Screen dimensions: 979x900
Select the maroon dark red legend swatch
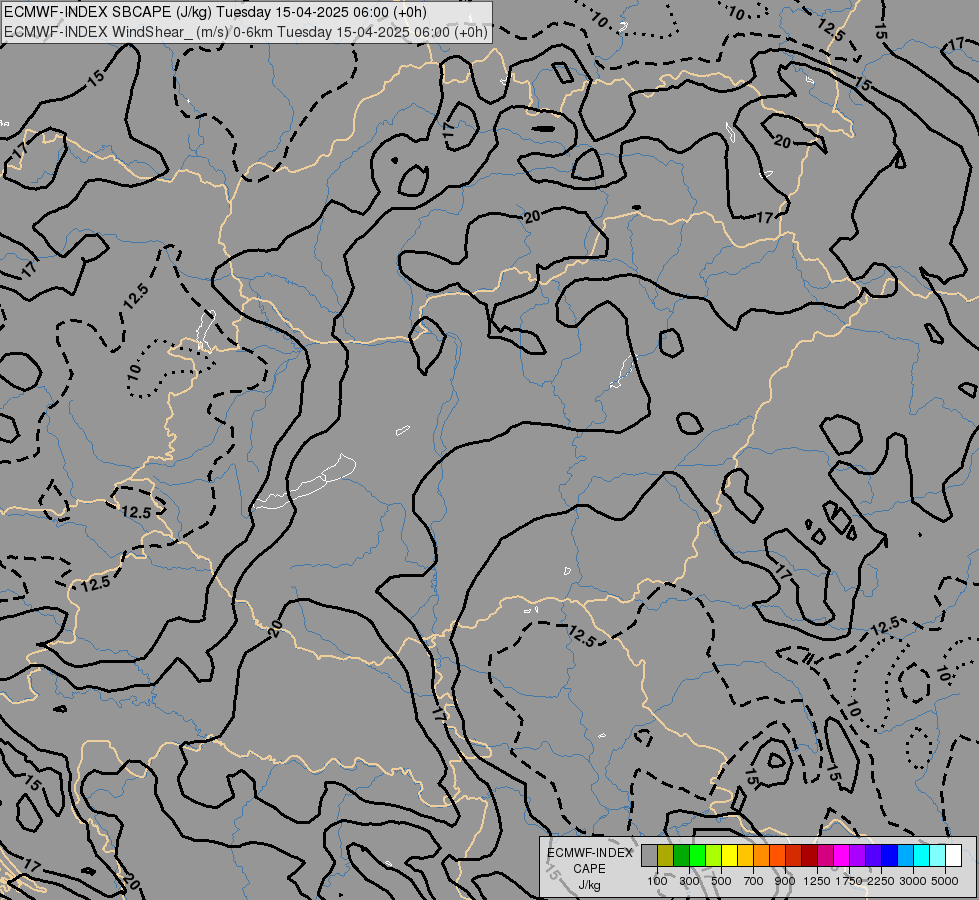pyautogui.click(x=809, y=856)
